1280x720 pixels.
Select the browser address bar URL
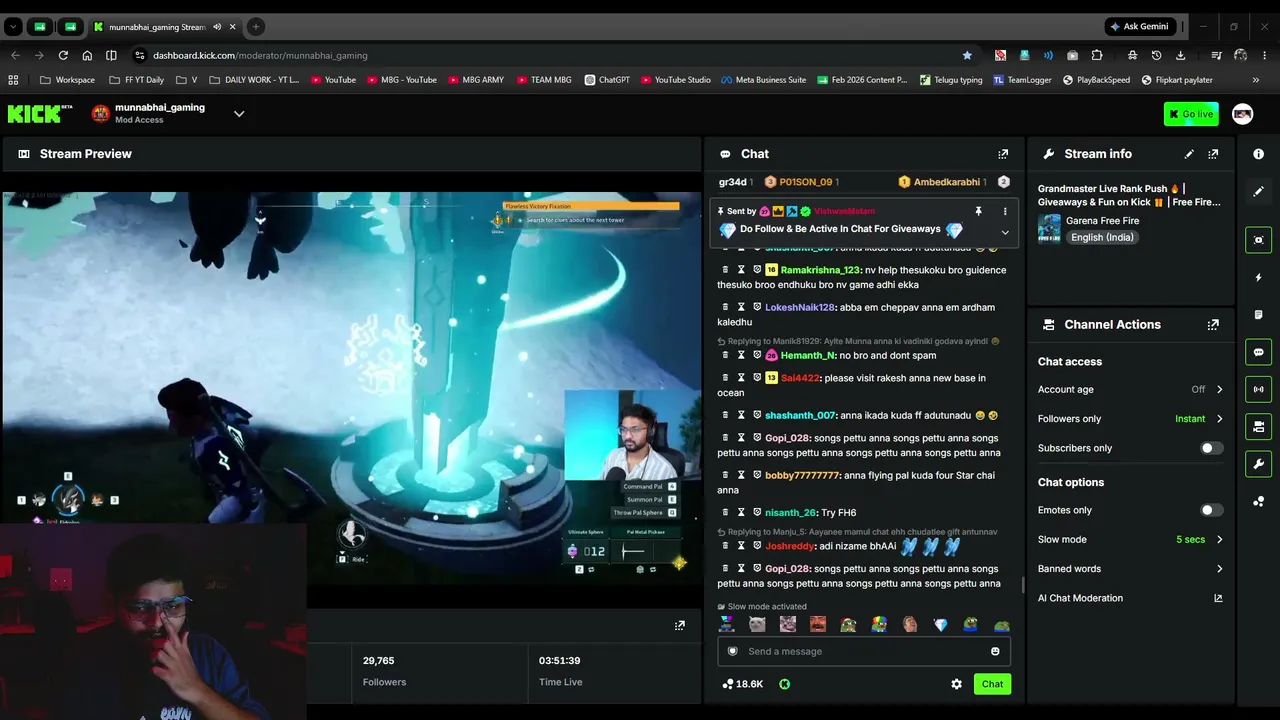coord(260,55)
